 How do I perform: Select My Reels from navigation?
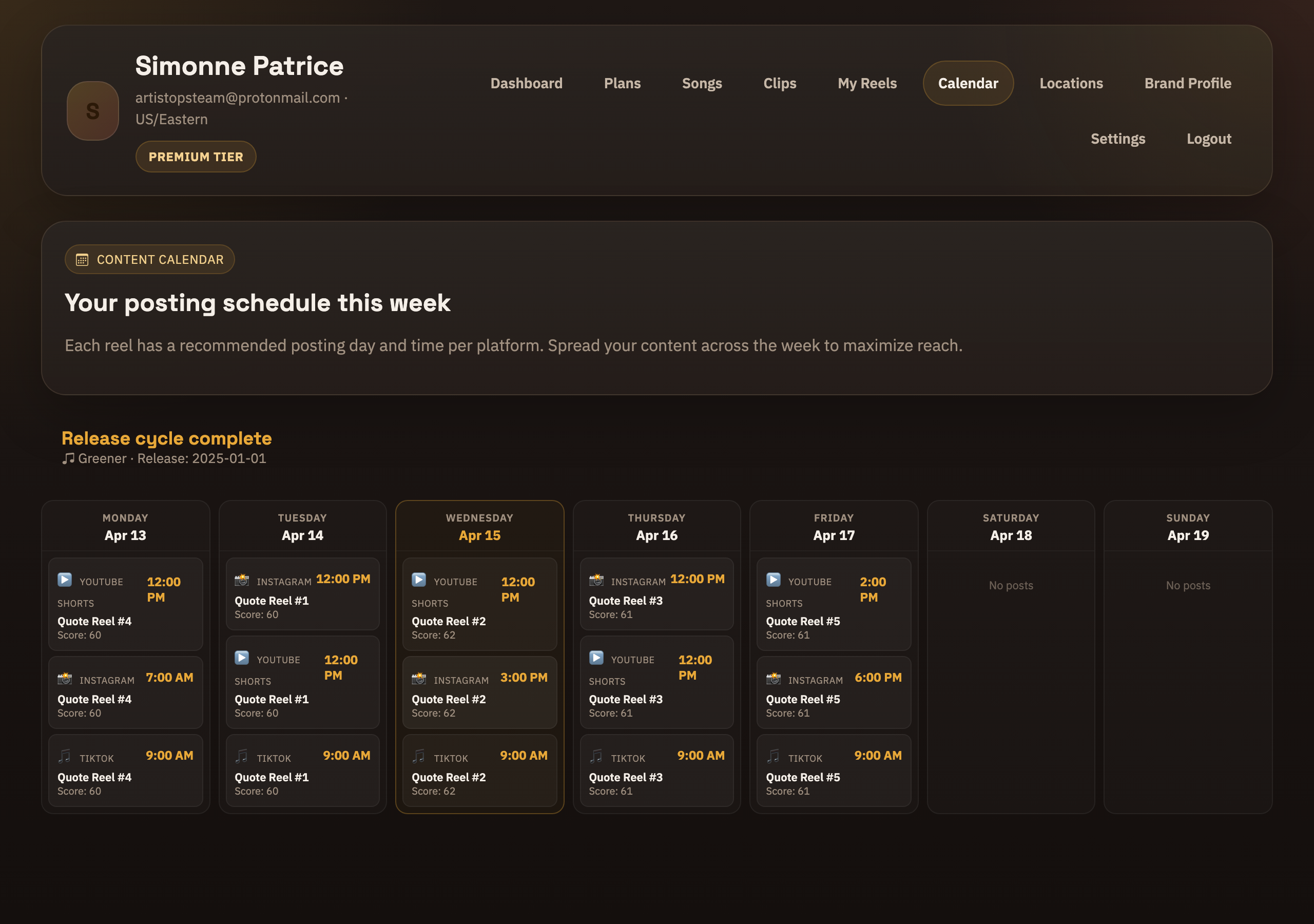pyautogui.click(x=867, y=83)
